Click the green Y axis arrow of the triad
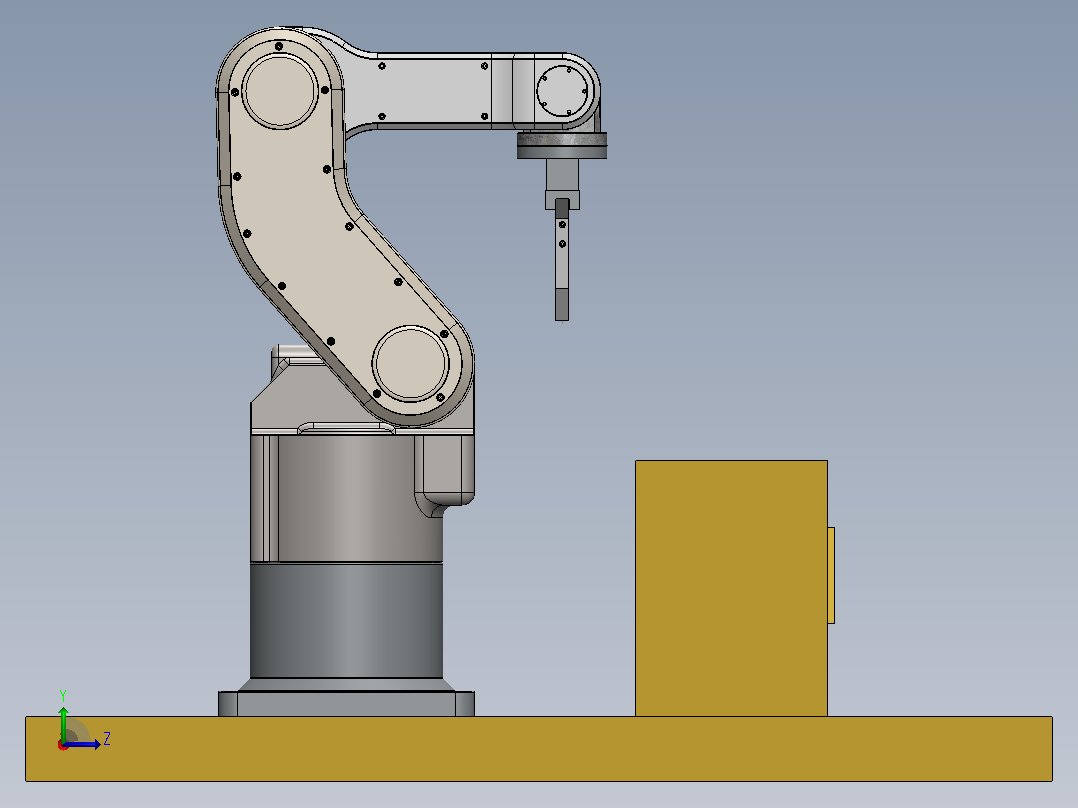 (63, 723)
